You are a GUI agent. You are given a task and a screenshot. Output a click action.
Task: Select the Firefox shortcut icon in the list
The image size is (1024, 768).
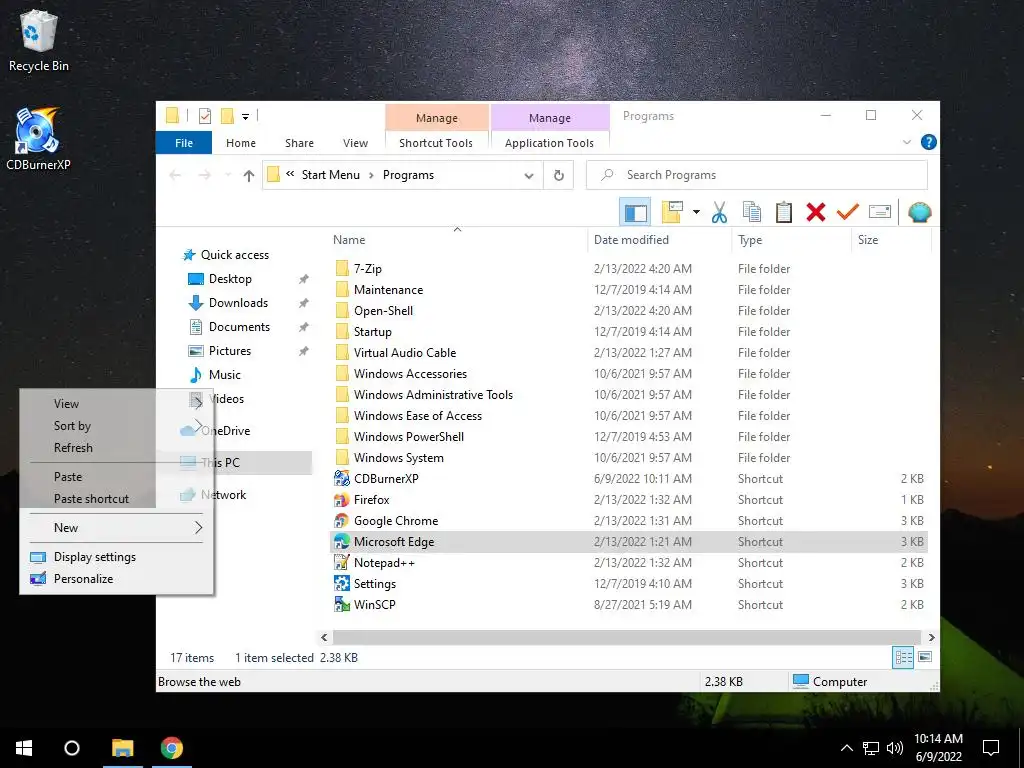[x=342, y=500]
